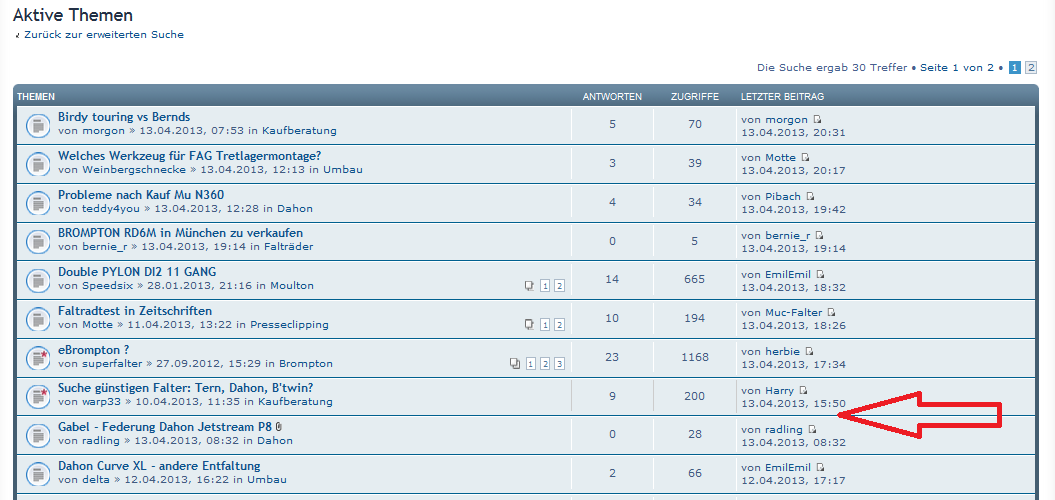Click topic status icon for Birdy touring row
This screenshot has width=1055, height=500.
tap(38, 126)
